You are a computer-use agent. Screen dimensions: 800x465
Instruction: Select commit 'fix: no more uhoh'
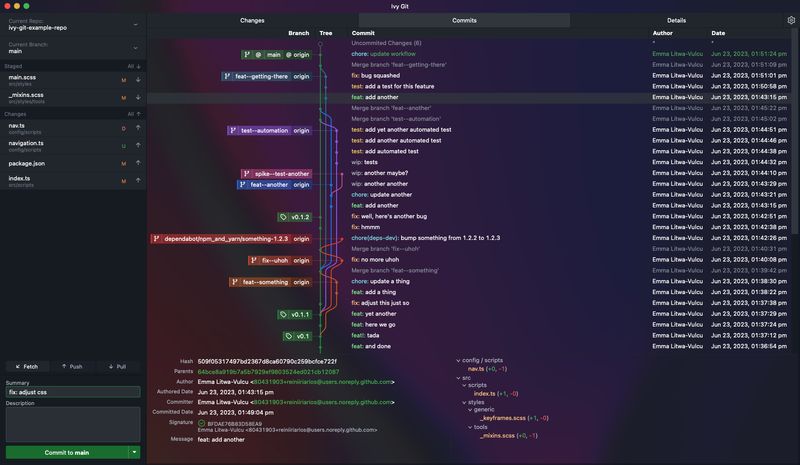pos(469,259)
